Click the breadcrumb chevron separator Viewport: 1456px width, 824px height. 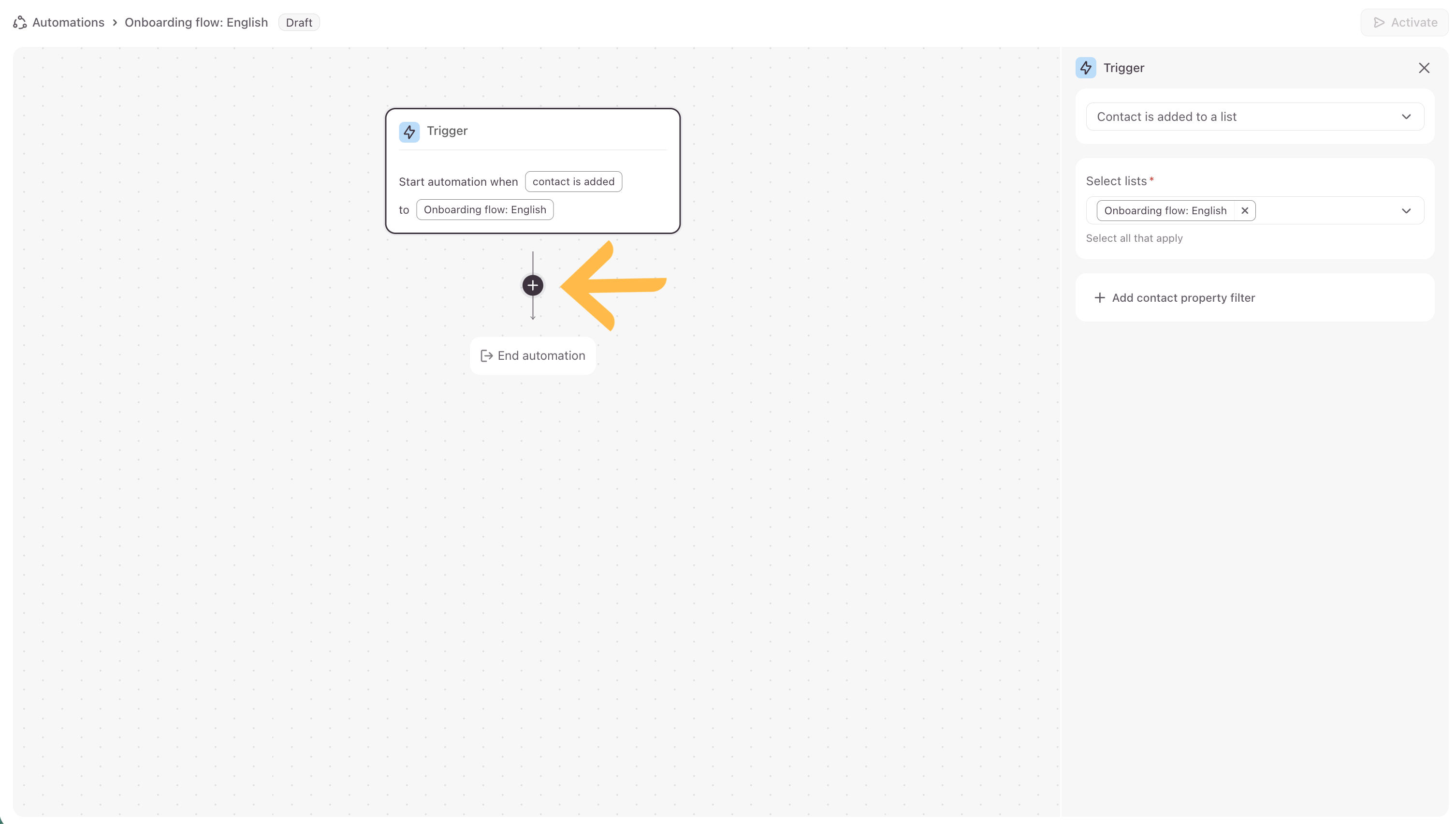click(115, 23)
